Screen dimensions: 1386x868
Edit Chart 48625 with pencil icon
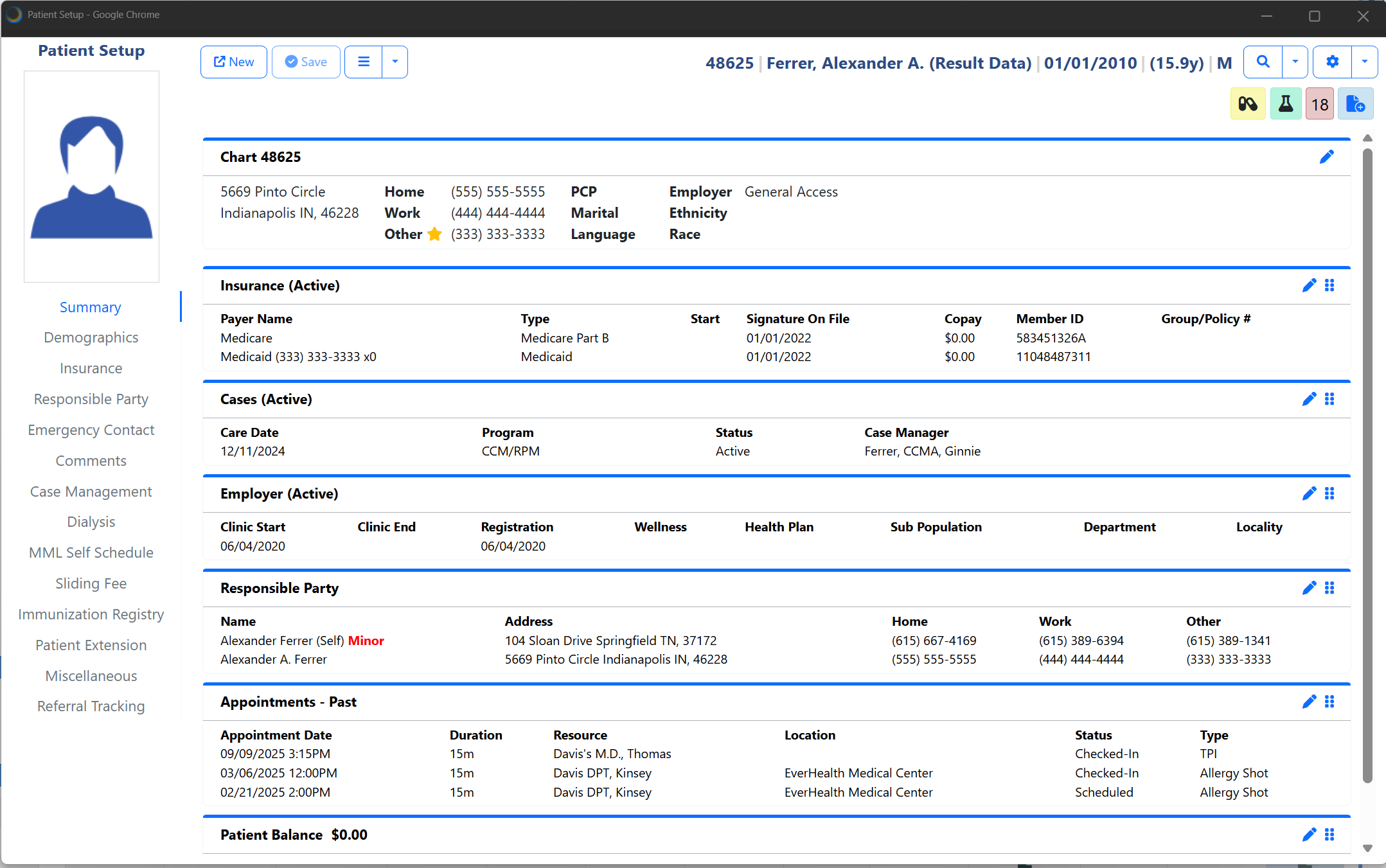pyautogui.click(x=1326, y=157)
